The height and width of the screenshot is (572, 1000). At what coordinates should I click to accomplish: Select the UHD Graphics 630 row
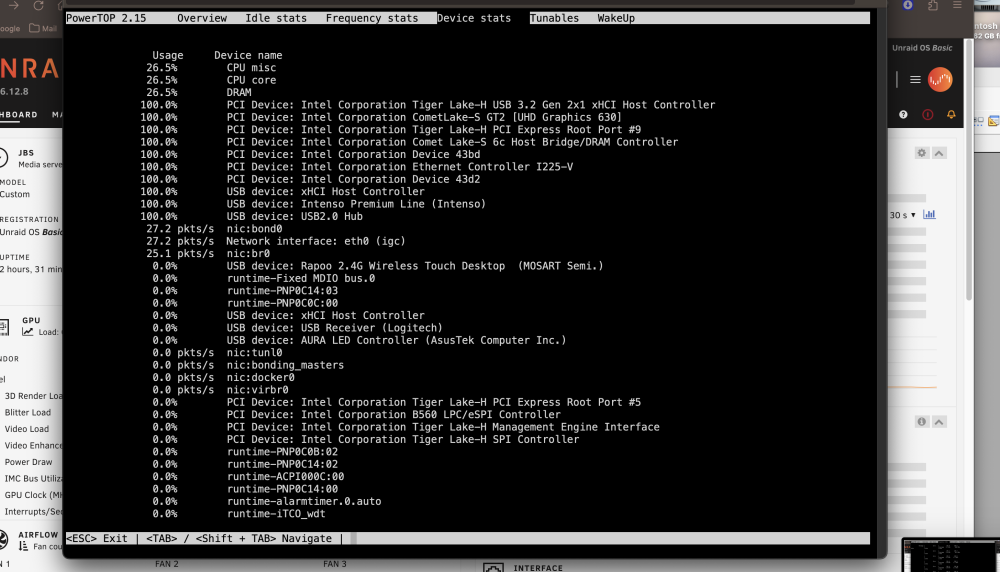click(381, 117)
